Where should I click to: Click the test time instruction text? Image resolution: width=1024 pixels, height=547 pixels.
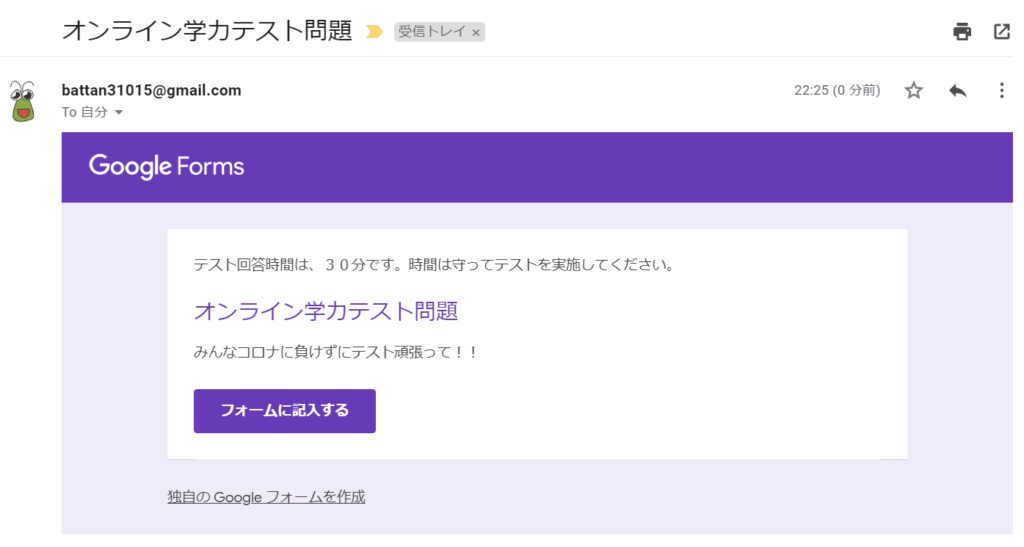pyautogui.click(x=434, y=264)
